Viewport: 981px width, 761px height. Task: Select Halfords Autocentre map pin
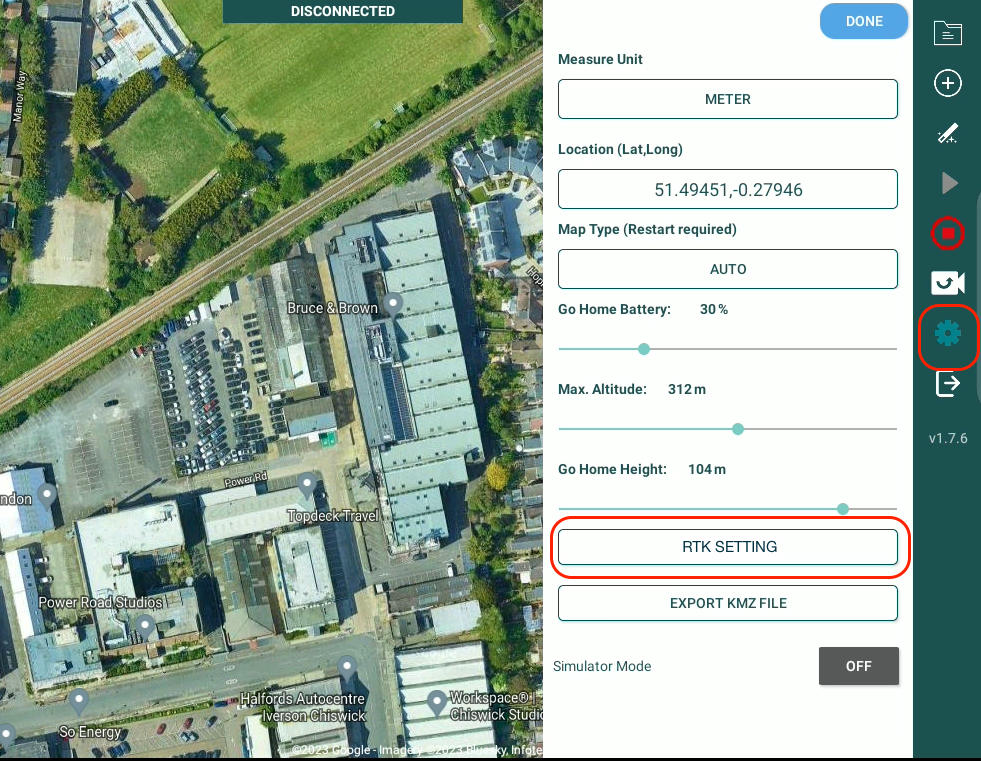point(347,668)
